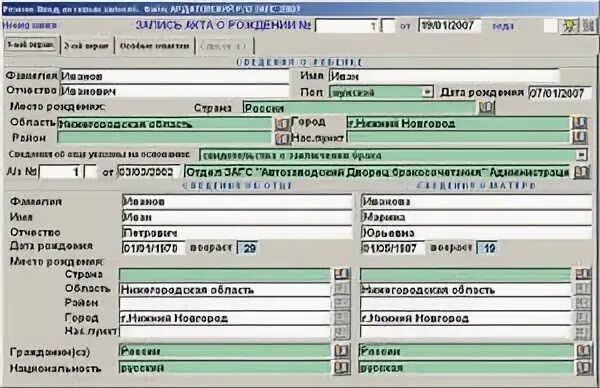600x388 pixels.
Task: Click mother's возраст field showing 19
Action: (487, 248)
